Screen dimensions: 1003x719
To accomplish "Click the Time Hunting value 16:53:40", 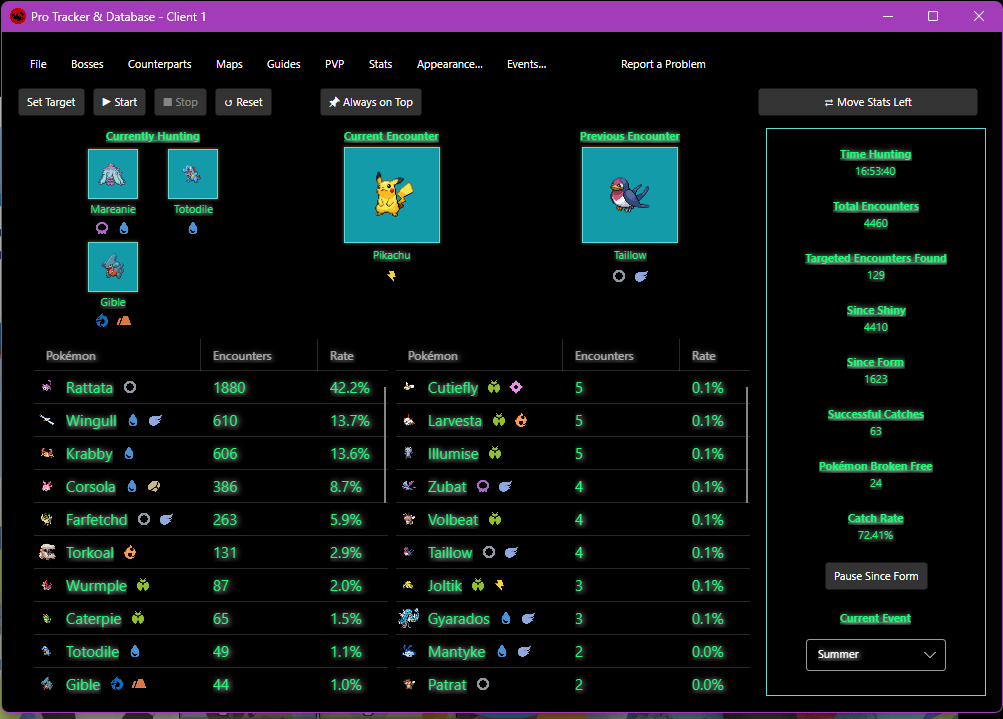I will pos(875,171).
